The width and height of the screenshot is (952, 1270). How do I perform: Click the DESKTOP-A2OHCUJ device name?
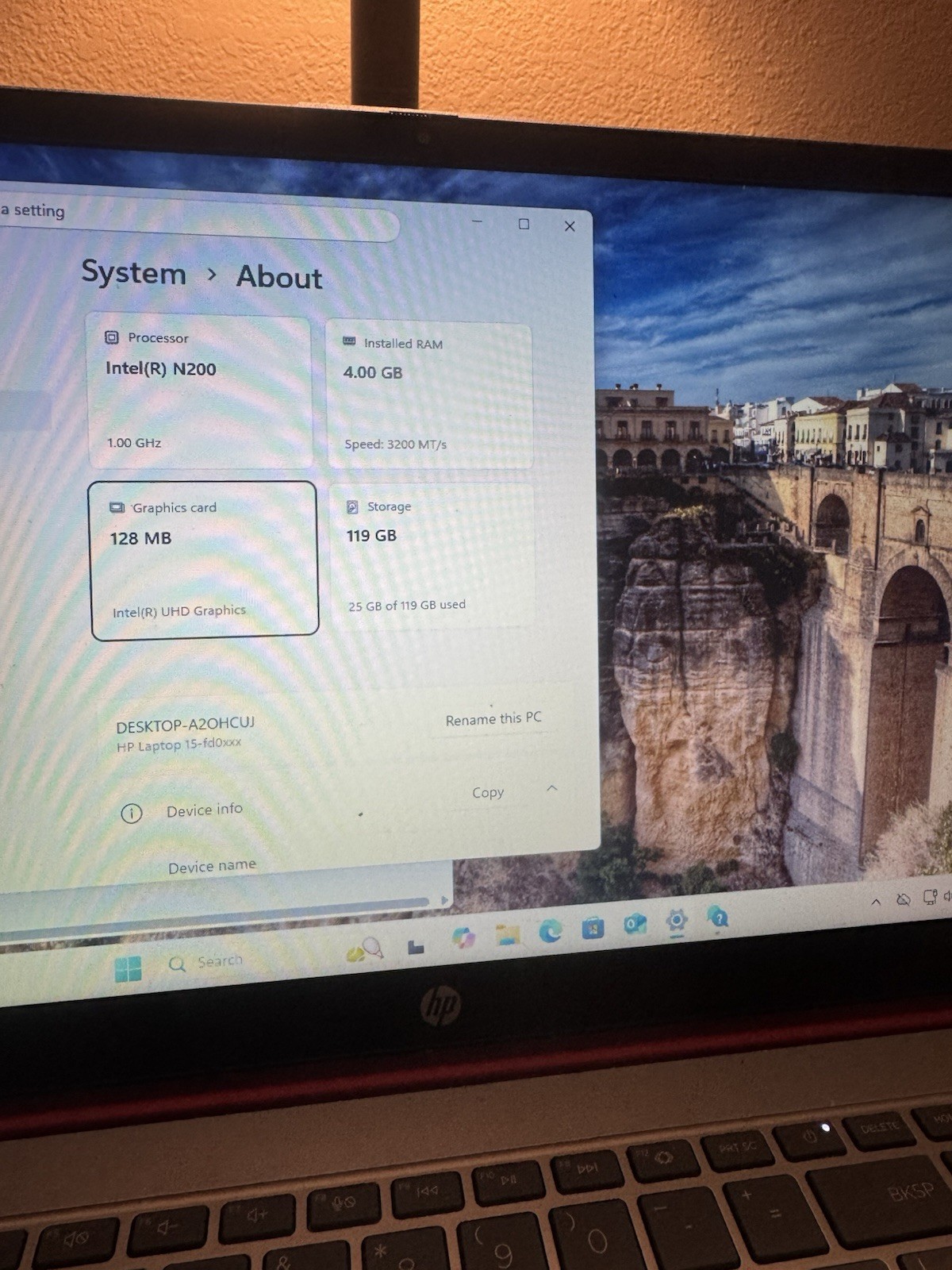[x=186, y=725]
